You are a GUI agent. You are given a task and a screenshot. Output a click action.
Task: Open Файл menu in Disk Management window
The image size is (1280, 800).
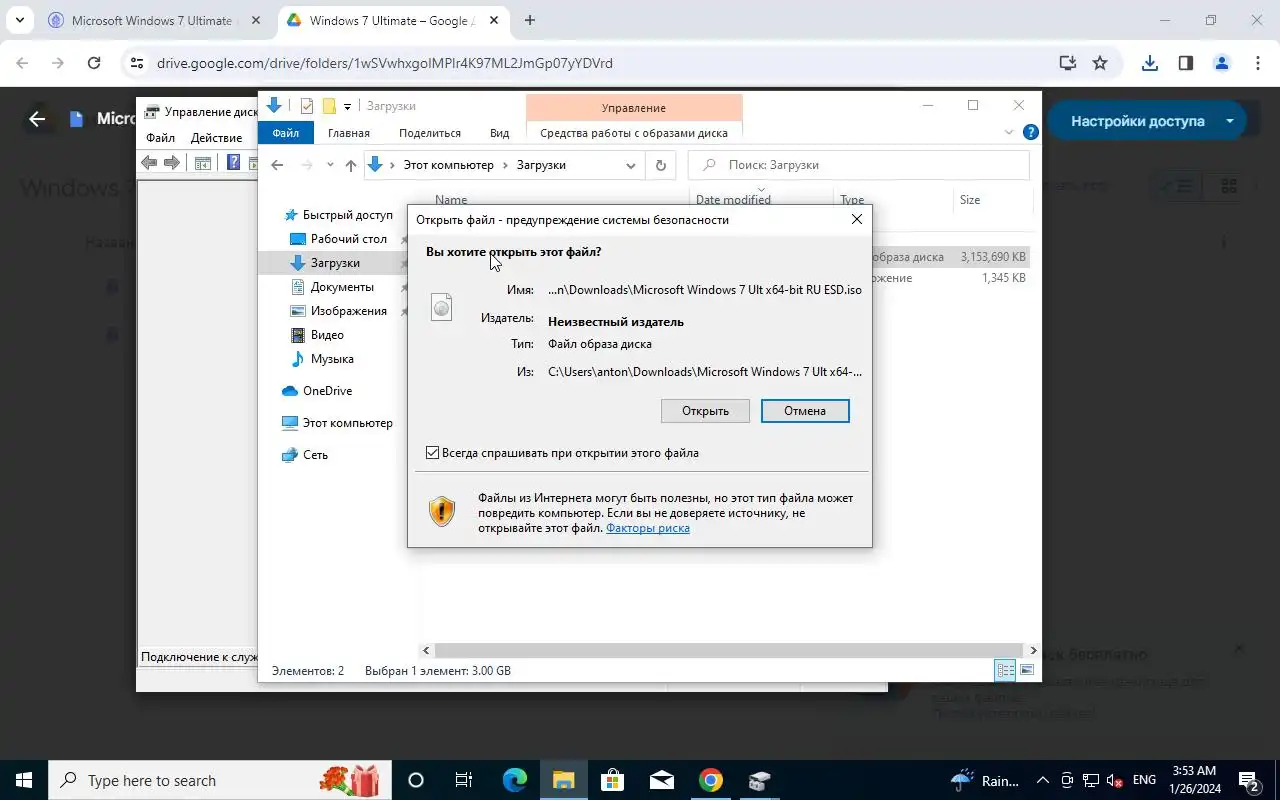tap(160, 138)
